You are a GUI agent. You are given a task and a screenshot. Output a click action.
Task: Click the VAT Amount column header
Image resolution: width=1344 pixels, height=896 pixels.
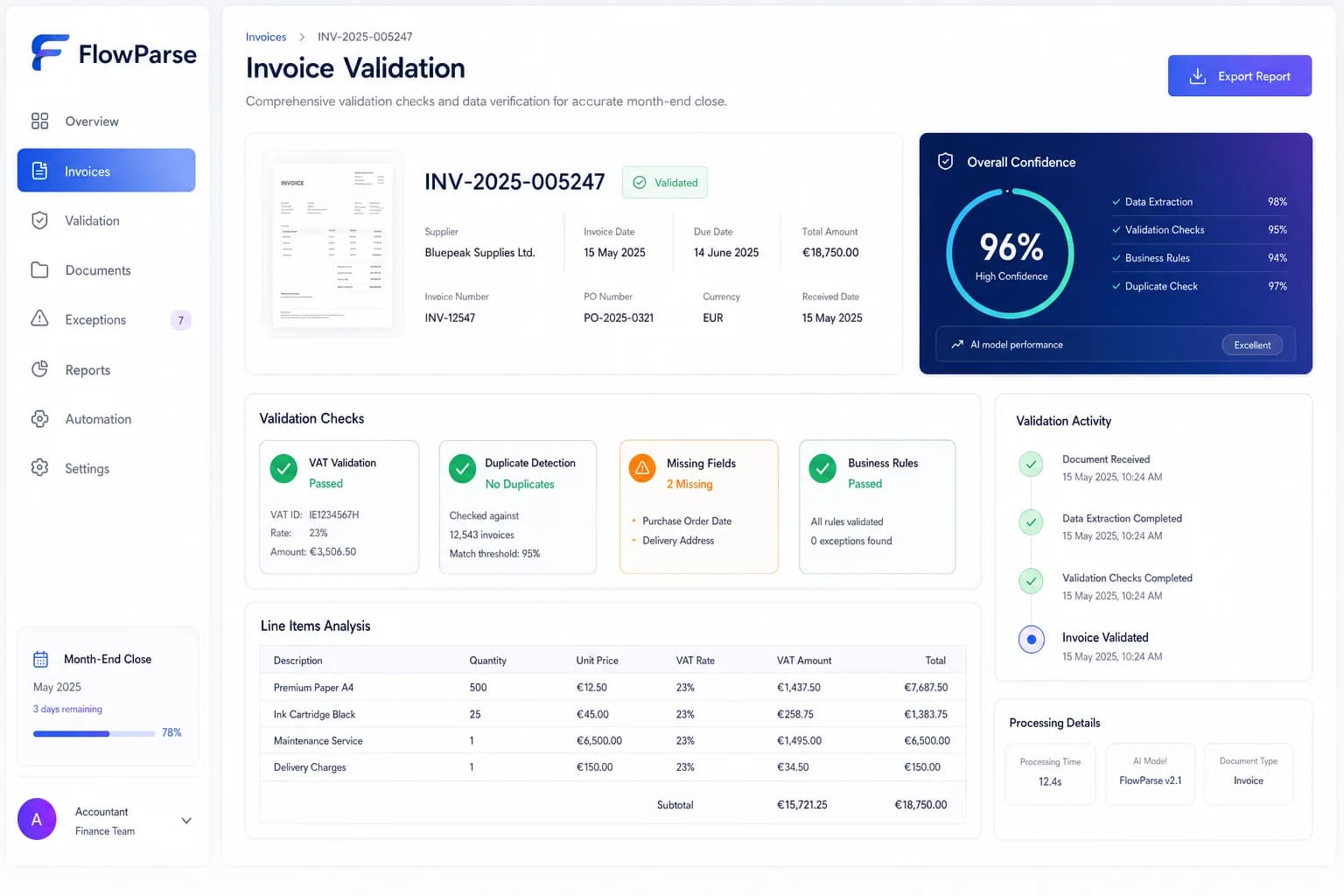tap(804, 660)
